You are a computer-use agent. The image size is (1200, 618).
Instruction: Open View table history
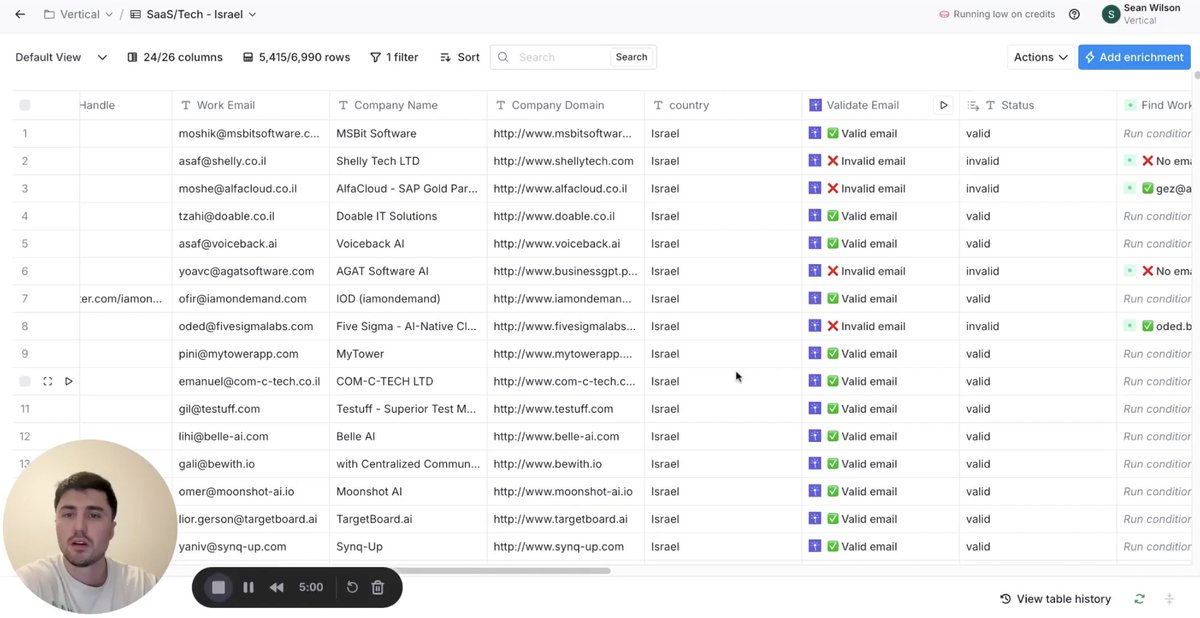pyautogui.click(x=1056, y=599)
